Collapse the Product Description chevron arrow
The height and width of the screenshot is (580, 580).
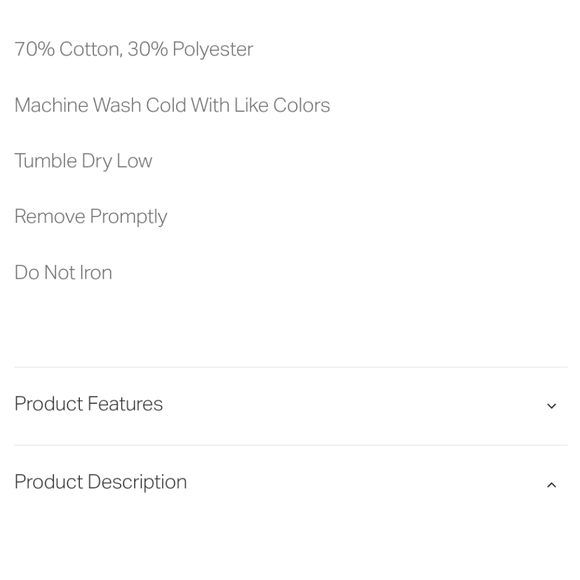click(x=551, y=485)
